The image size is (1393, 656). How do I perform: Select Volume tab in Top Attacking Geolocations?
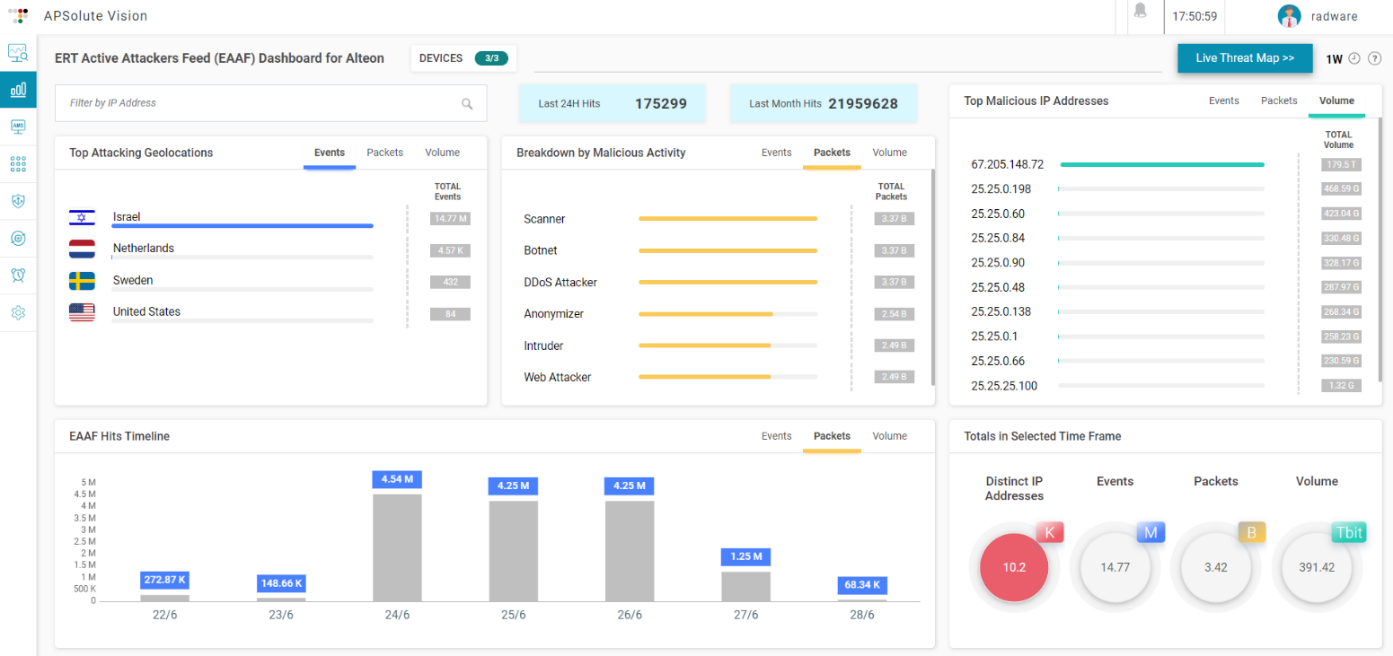442,153
